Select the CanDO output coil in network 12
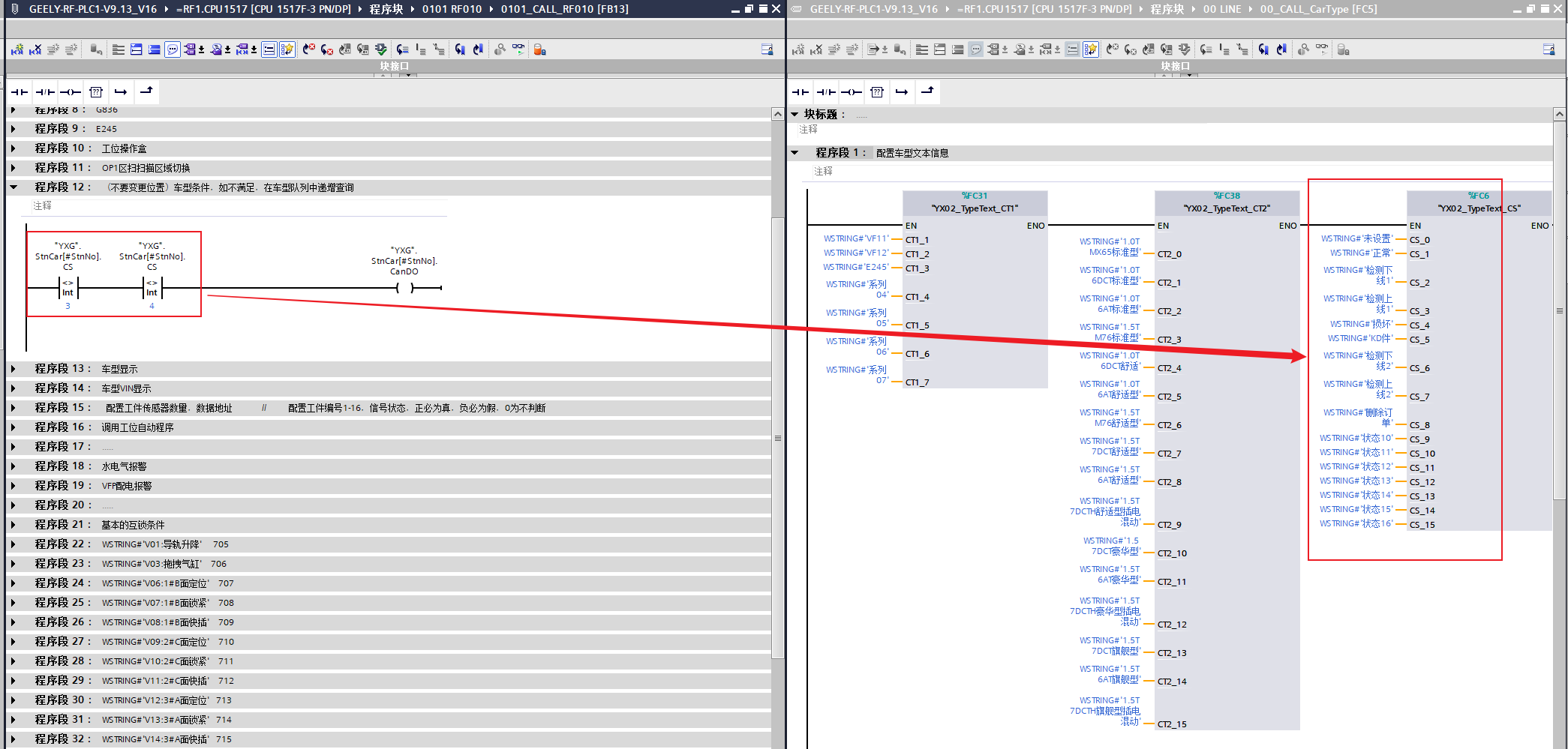The height and width of the screenshot is (749, 1568). pos(404,288)
